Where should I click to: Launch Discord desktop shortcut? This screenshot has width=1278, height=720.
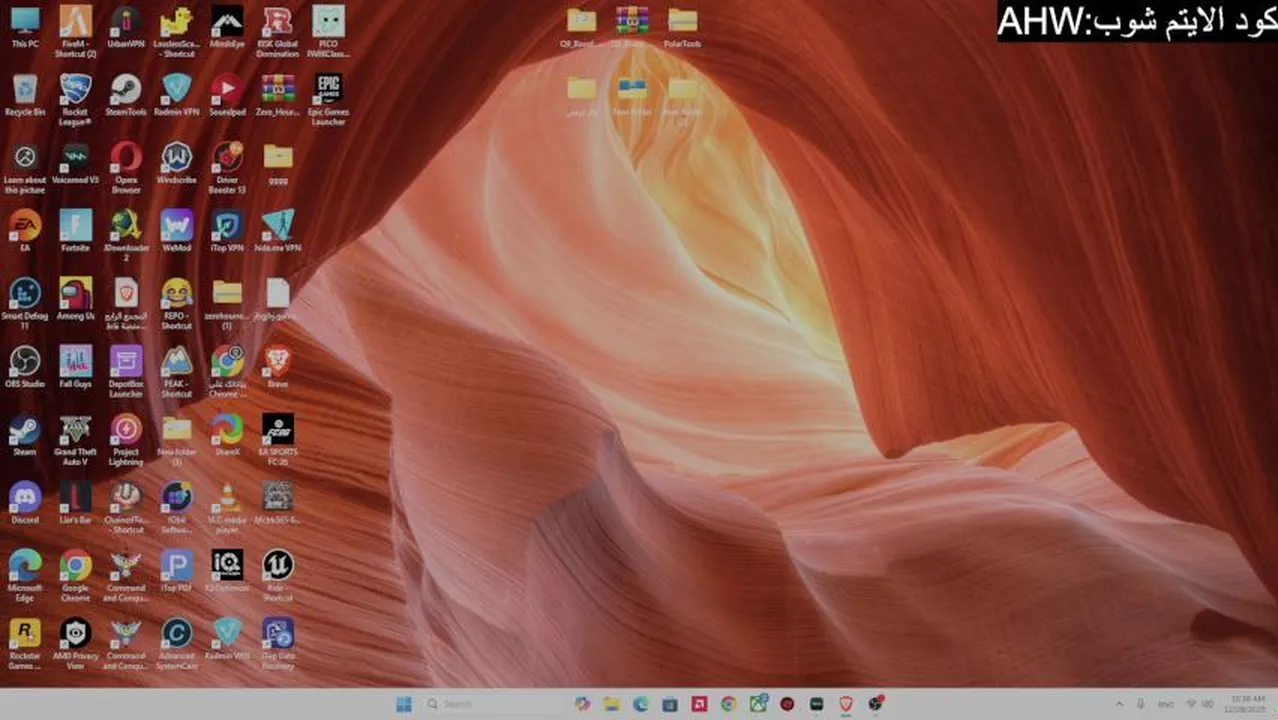25,503
